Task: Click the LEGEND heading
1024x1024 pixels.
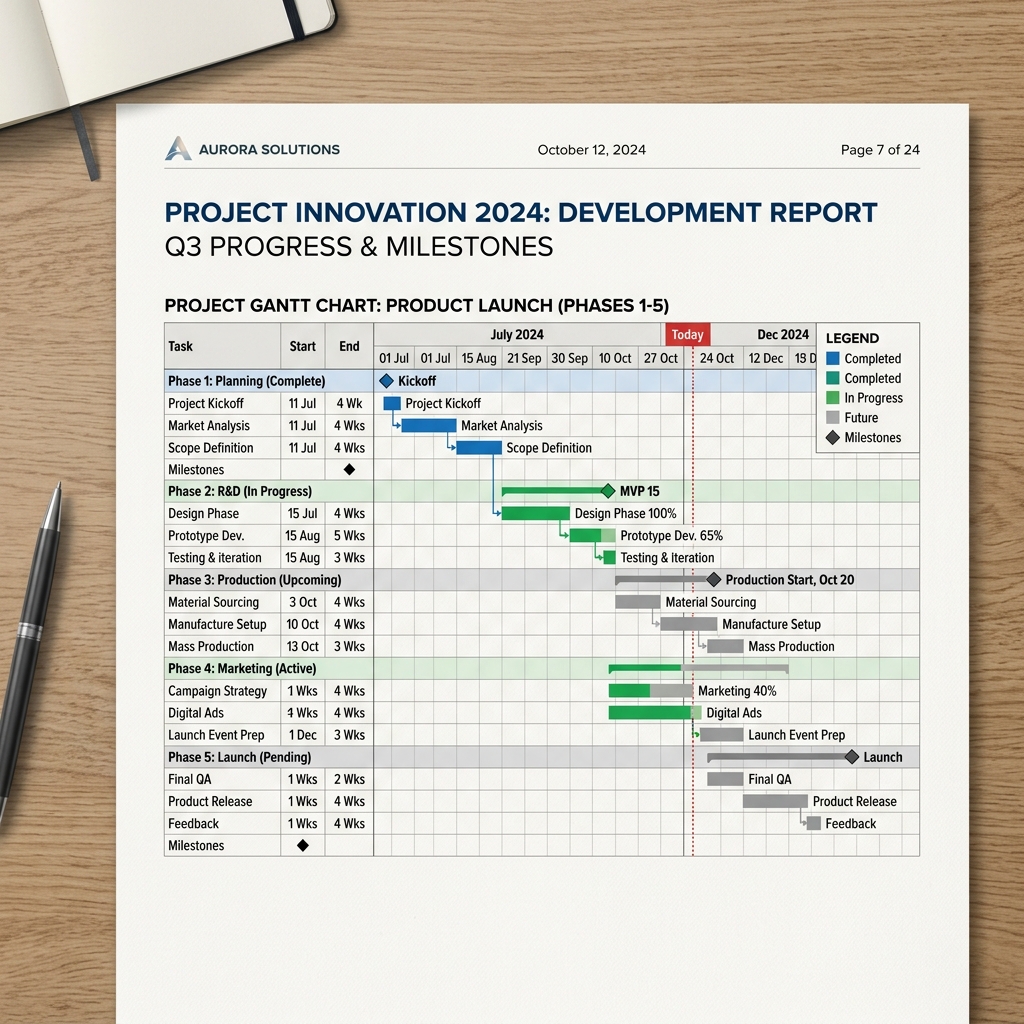Action: point(852,338)
